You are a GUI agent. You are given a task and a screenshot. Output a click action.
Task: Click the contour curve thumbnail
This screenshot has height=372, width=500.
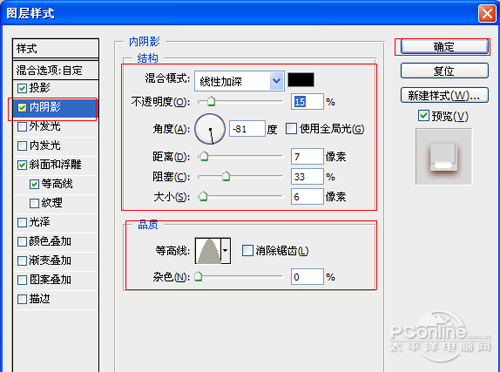point(209,251)
